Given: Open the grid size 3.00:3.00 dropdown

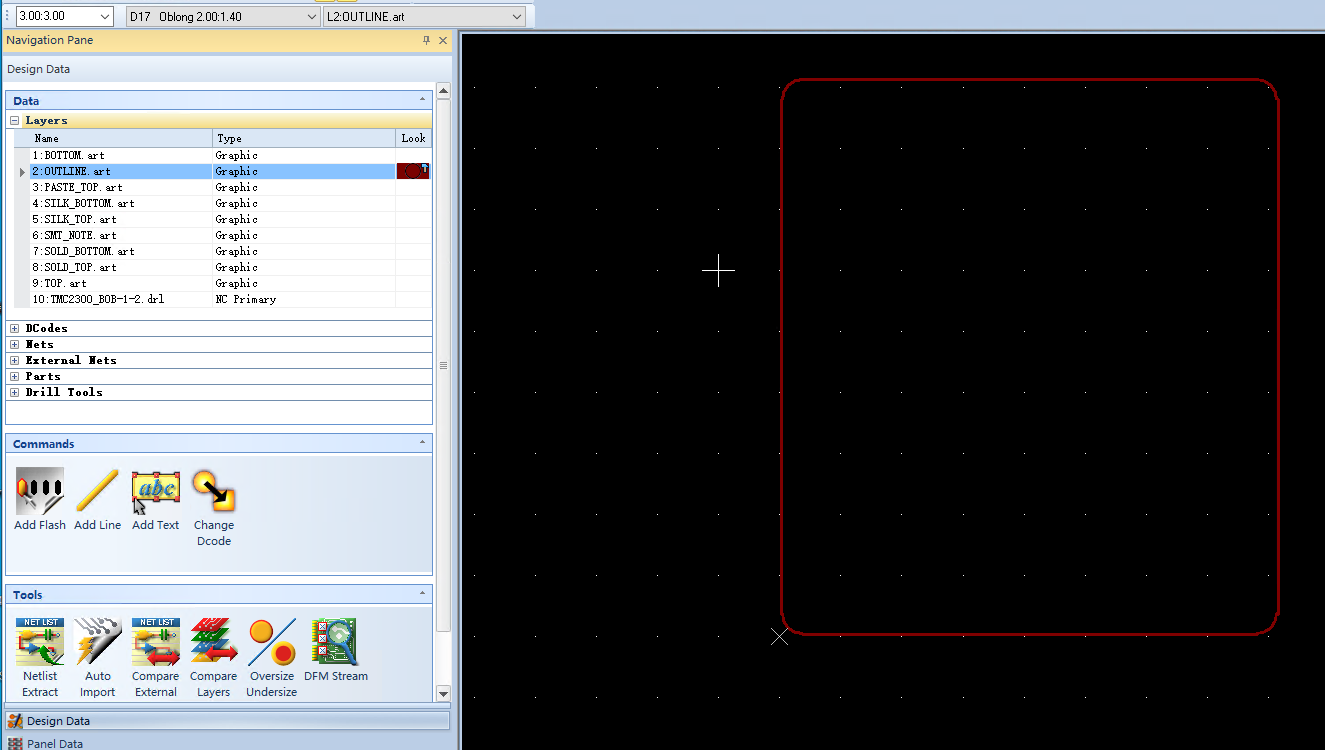Looking at the screenshot, I should point(113,16).
